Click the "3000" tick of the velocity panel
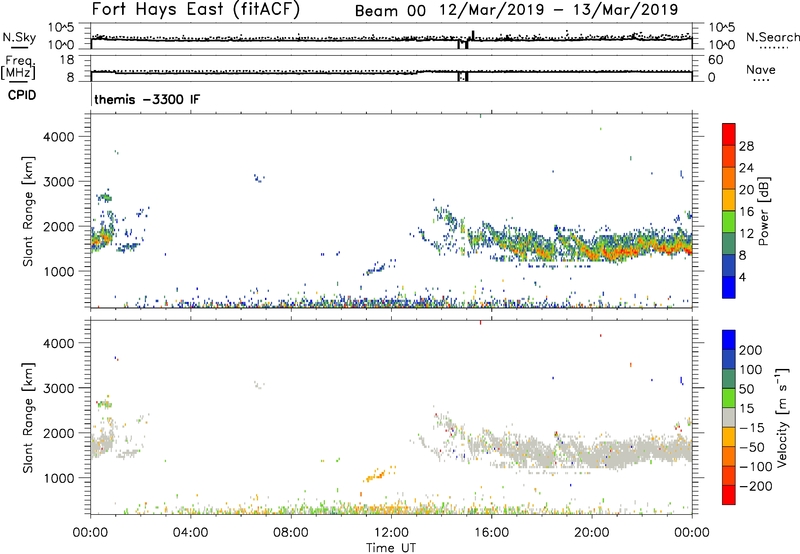The height and width of the screenshot is (554, 800). point(59,388)
